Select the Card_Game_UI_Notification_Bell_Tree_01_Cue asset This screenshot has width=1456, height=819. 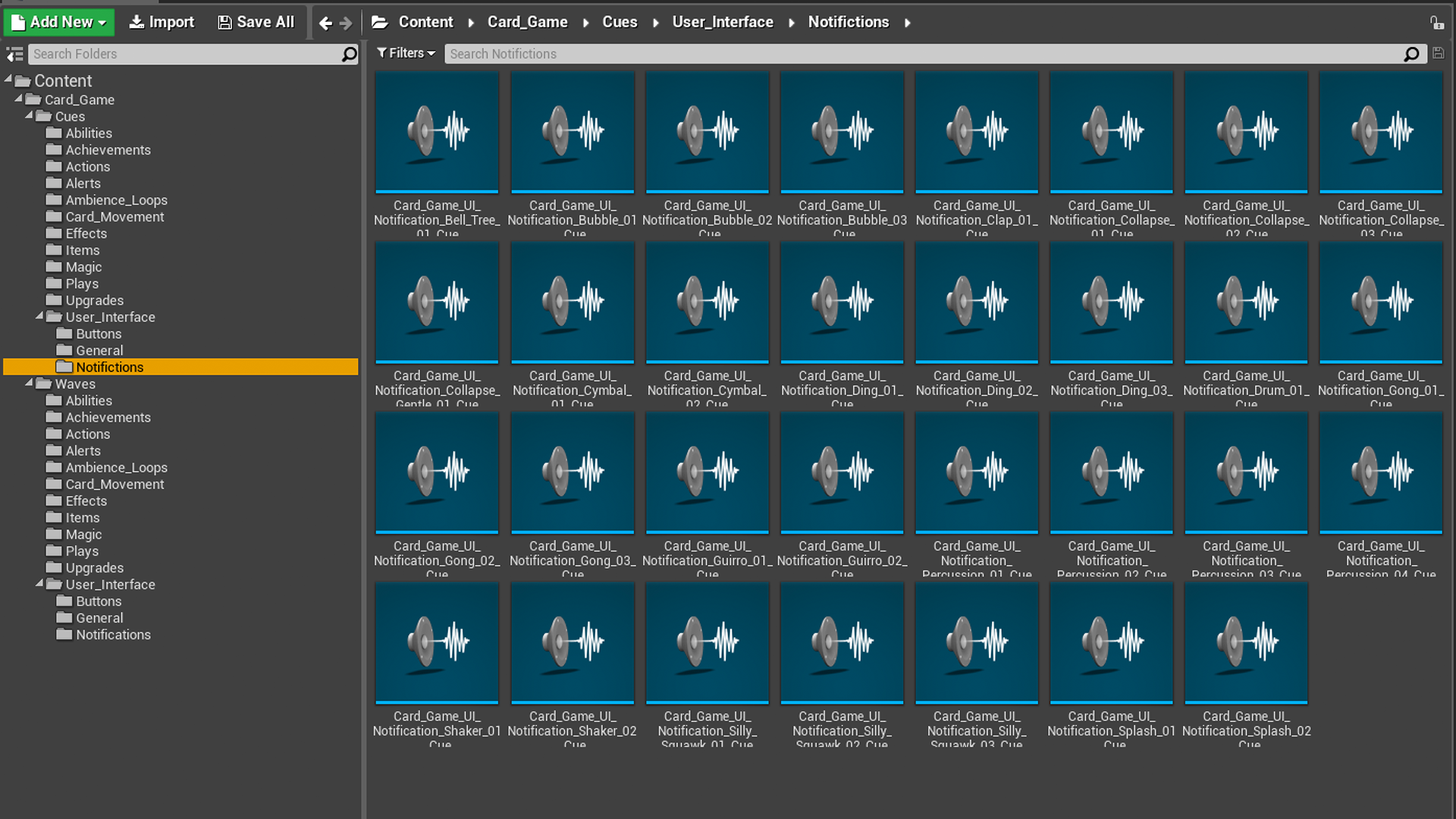436,131
